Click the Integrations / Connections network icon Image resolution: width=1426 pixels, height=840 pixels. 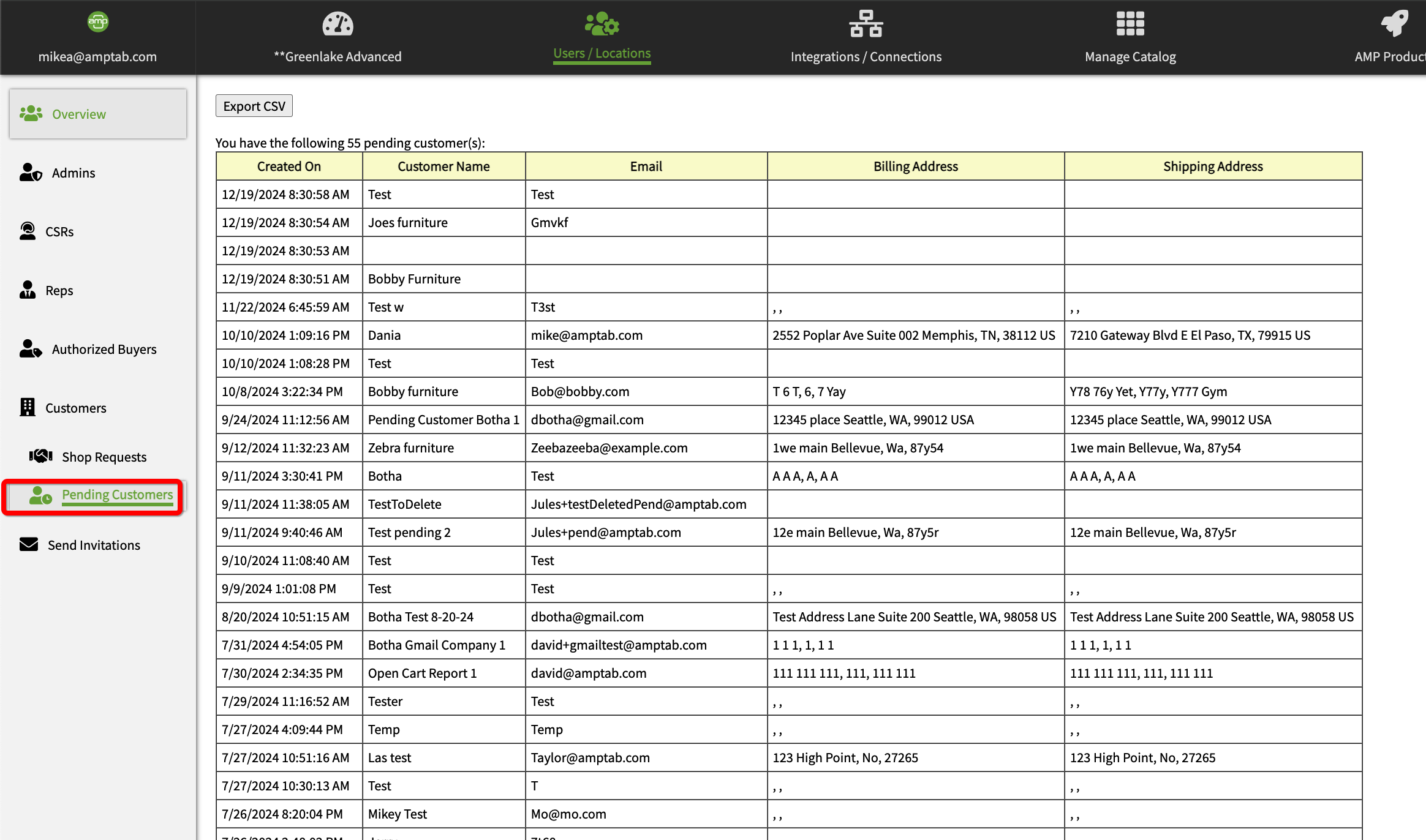click(866, 24)
